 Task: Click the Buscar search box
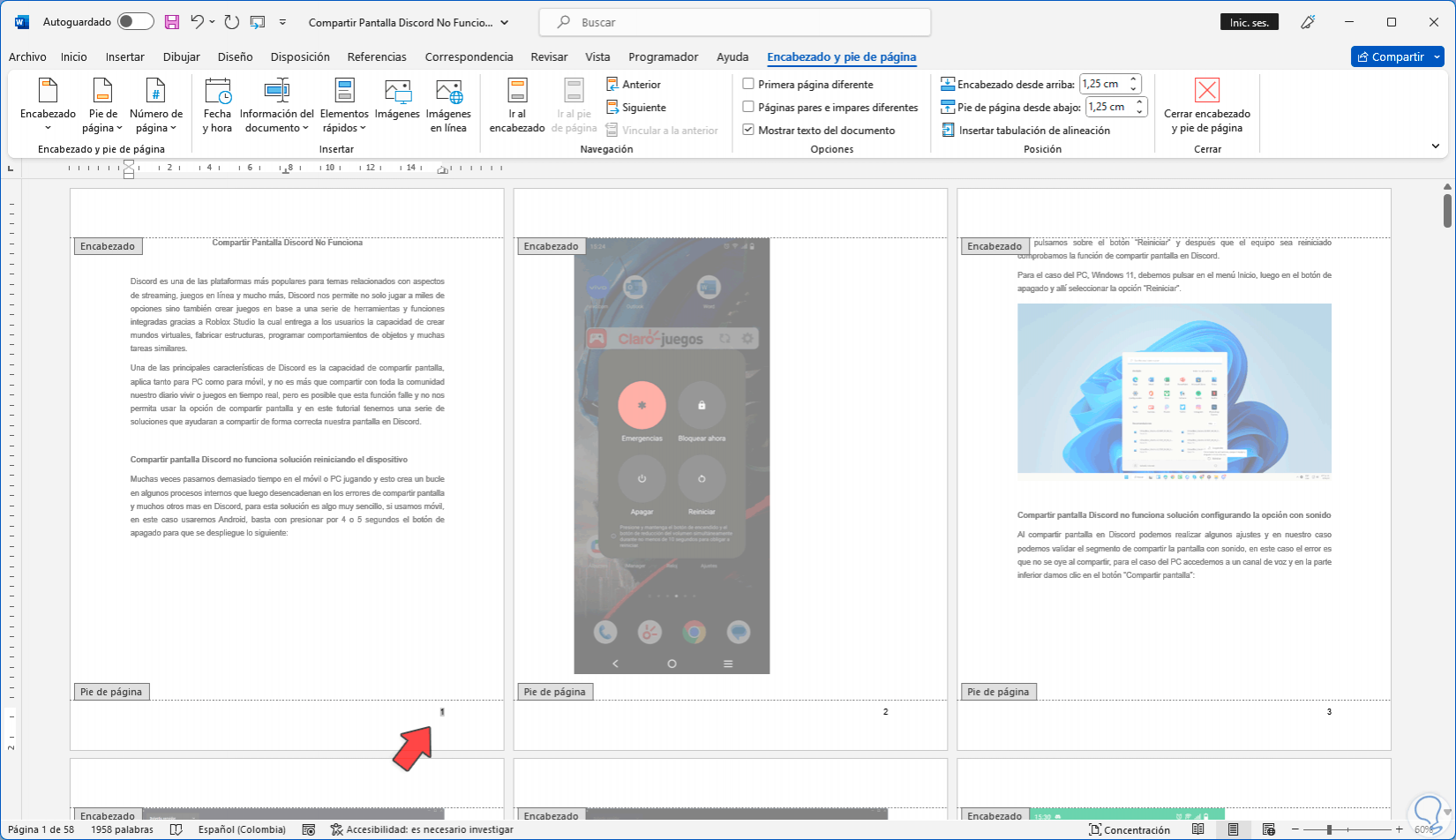pyautogui.click(x=734, y=22)
